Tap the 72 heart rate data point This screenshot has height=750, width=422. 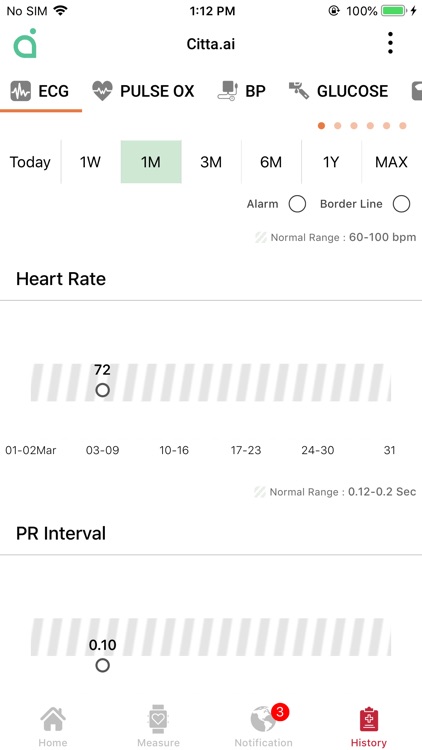coord(102,390)
